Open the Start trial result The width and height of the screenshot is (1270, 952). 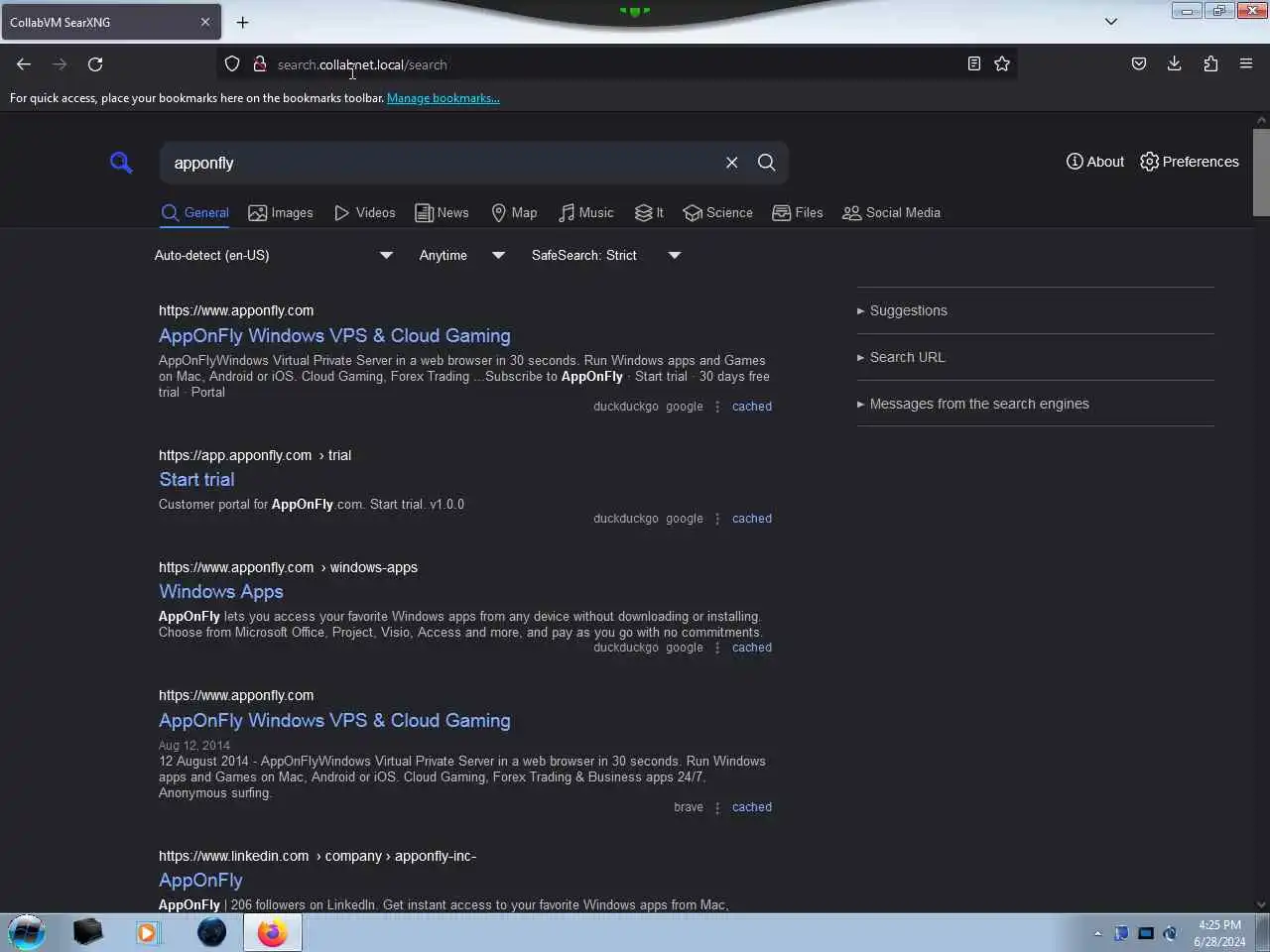(196, 480)
